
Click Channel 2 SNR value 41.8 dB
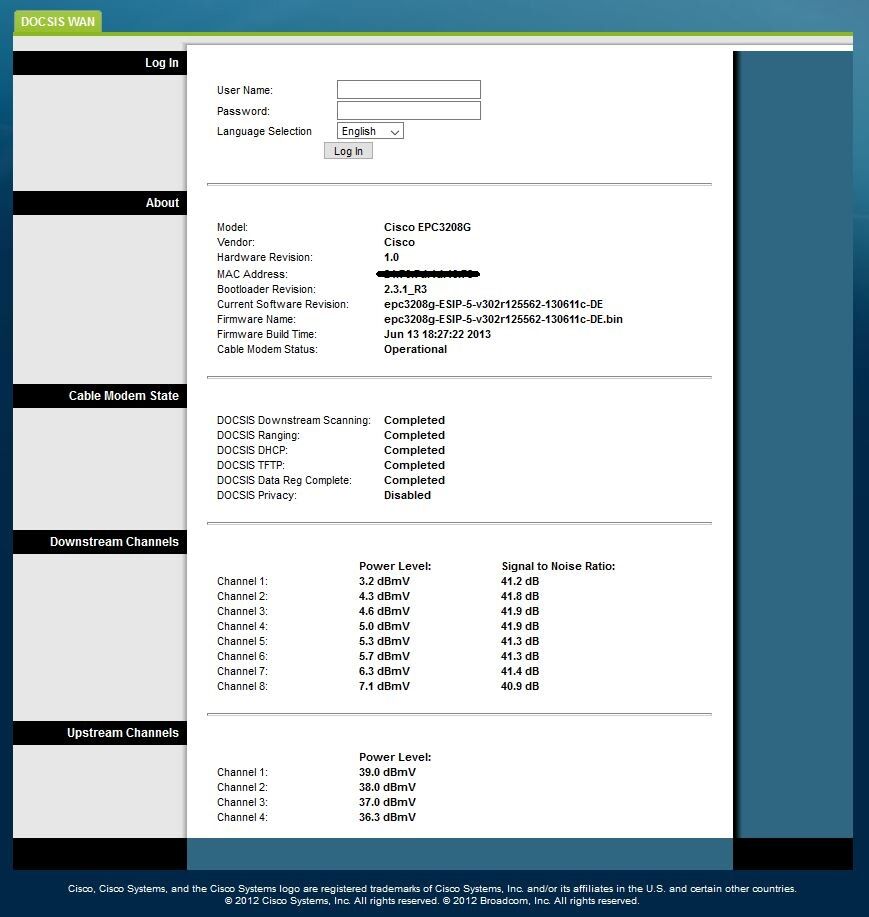pyautogui.click(x=520, y=597)
